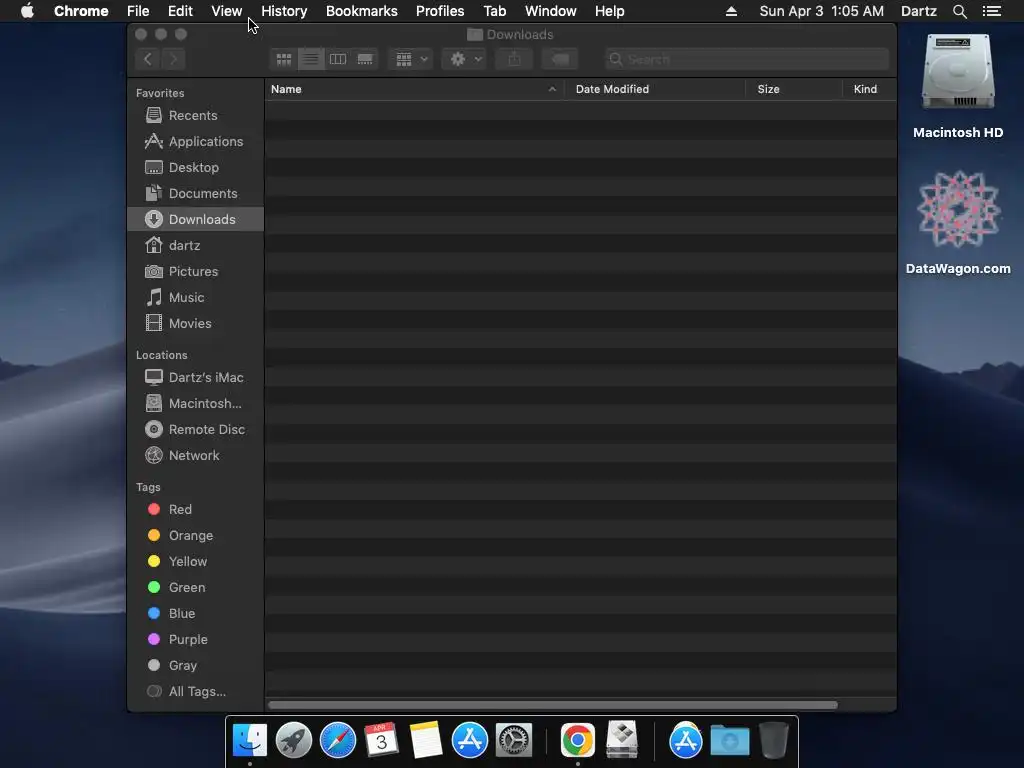The width and height of the screenshot is (1024, 768).
Task: Select Downloads in the sidebar
Action: [x=195, y=219]
